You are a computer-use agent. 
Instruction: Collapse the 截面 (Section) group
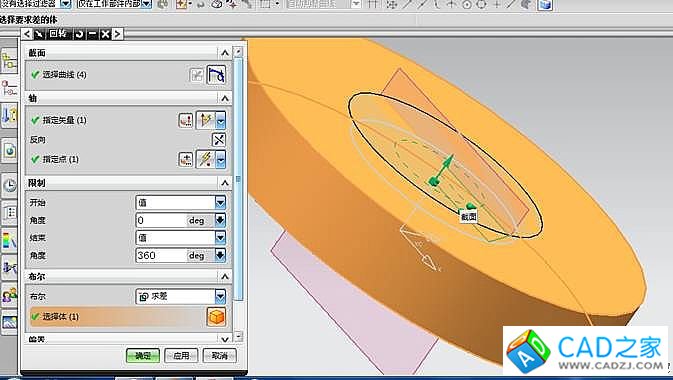pos(224,53)
